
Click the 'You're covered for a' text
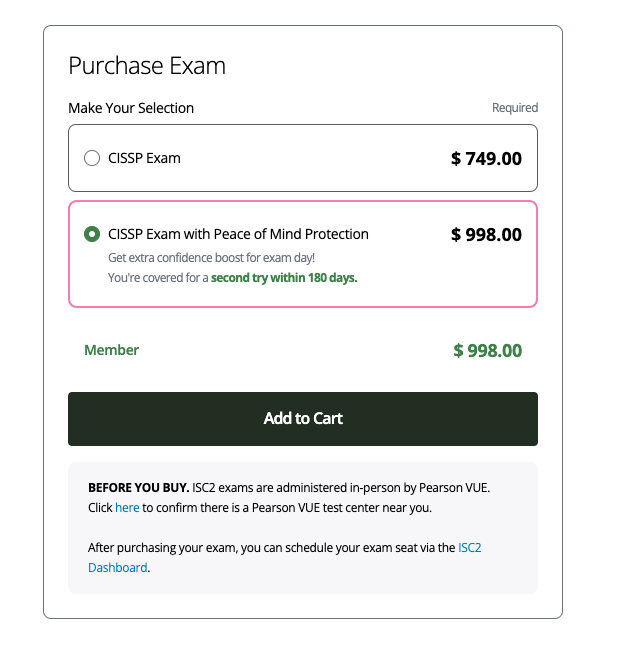[x=157, y=277]
